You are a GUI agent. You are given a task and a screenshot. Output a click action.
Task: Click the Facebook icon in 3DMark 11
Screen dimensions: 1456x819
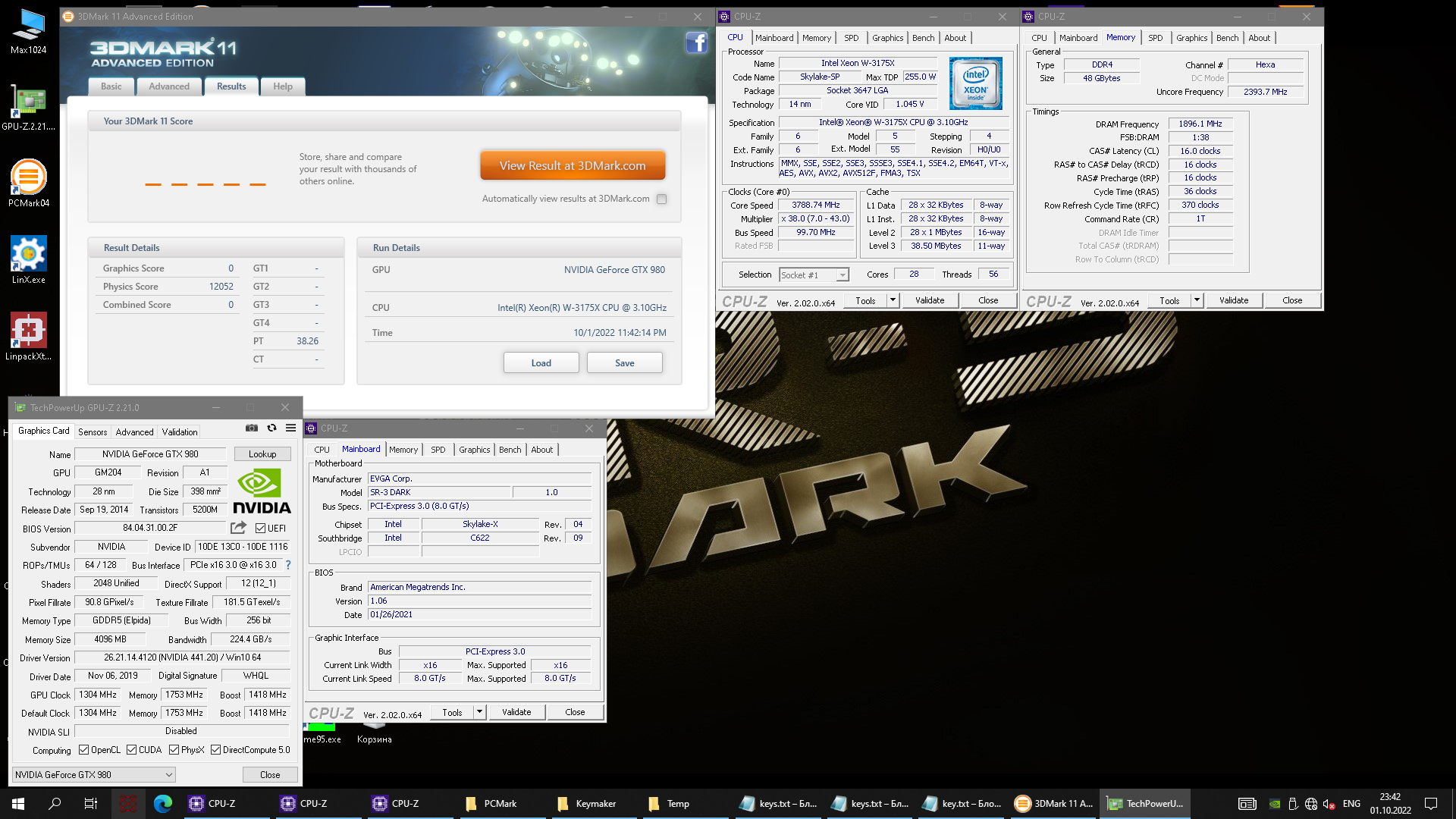(x=696, y=42)
